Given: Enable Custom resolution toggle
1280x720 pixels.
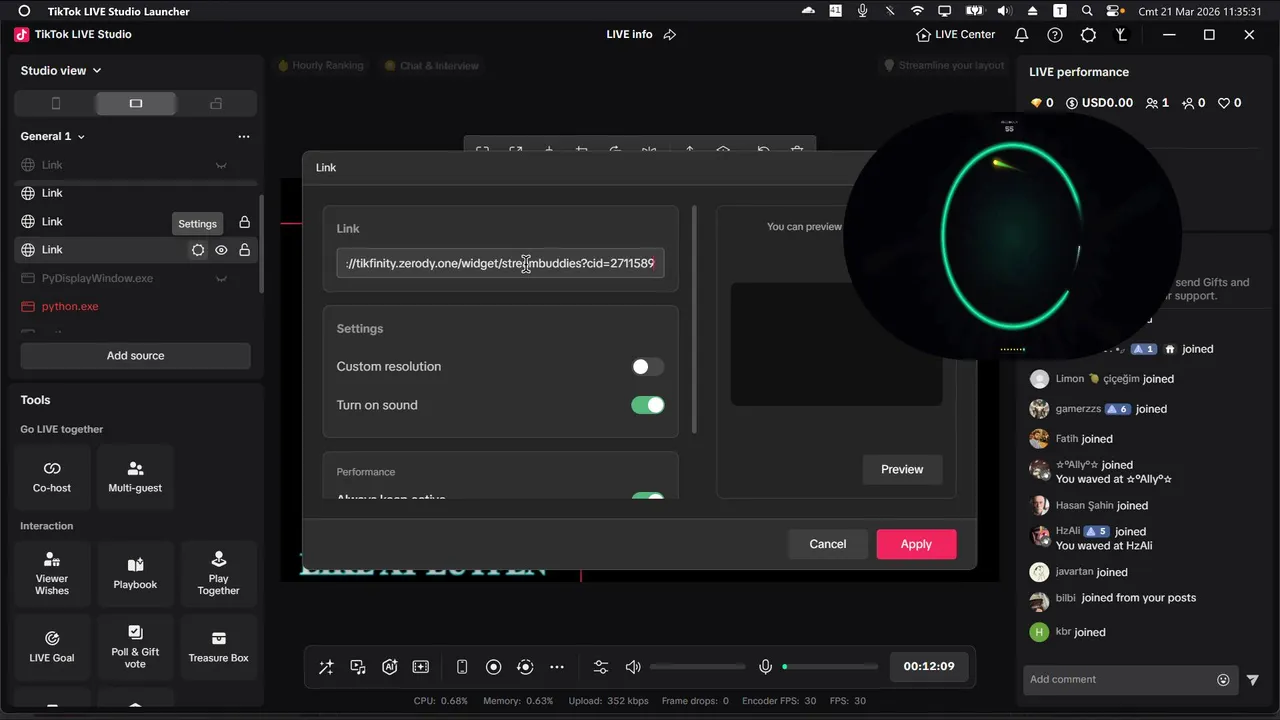Looking at the screenshot, I should tap(647, 367).
